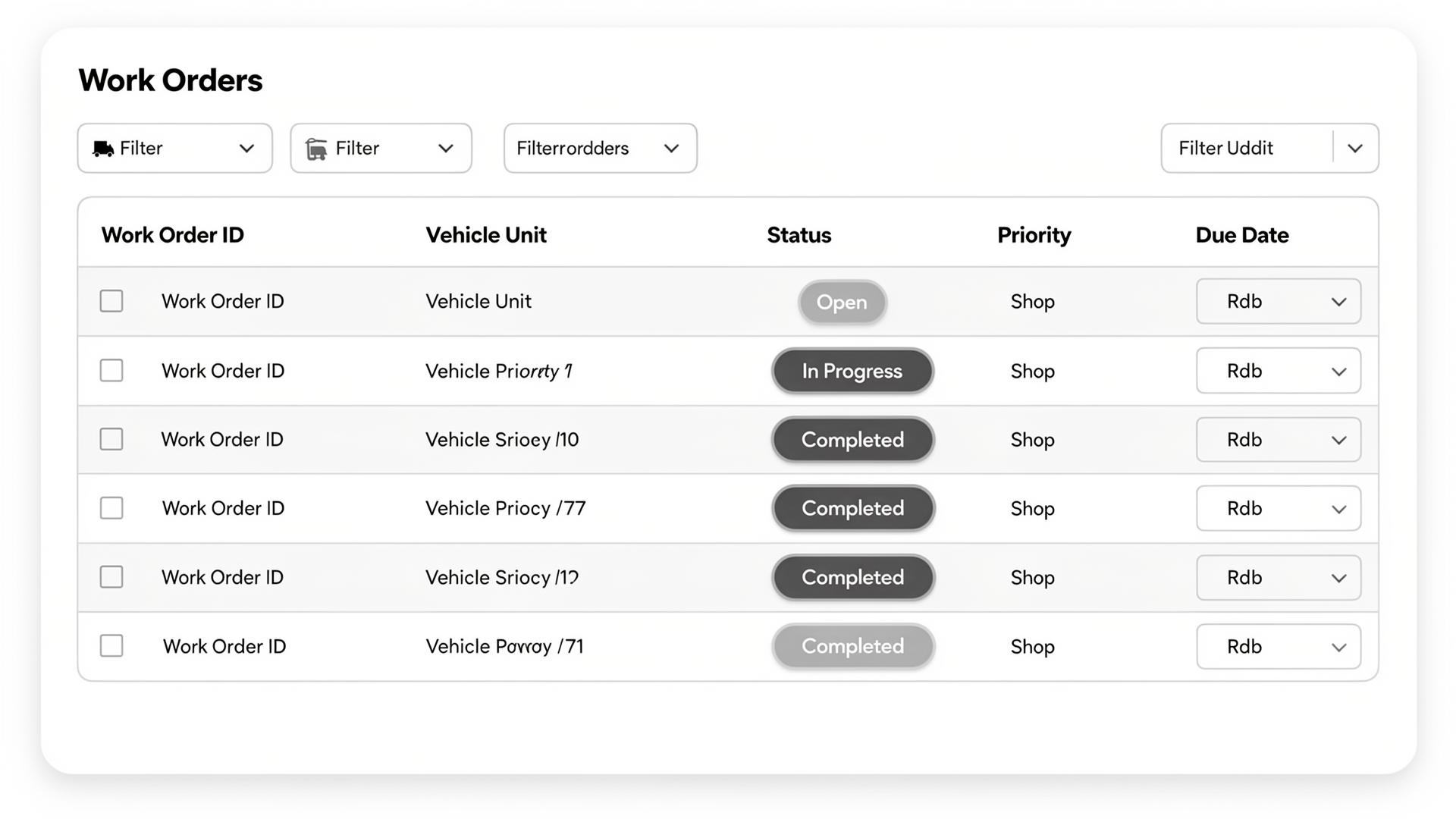Select the checkbox for Vehicle Srioey /10 row
This screenshot has height=819, width=1456.
pyautogui.click(x=111, y=439)
